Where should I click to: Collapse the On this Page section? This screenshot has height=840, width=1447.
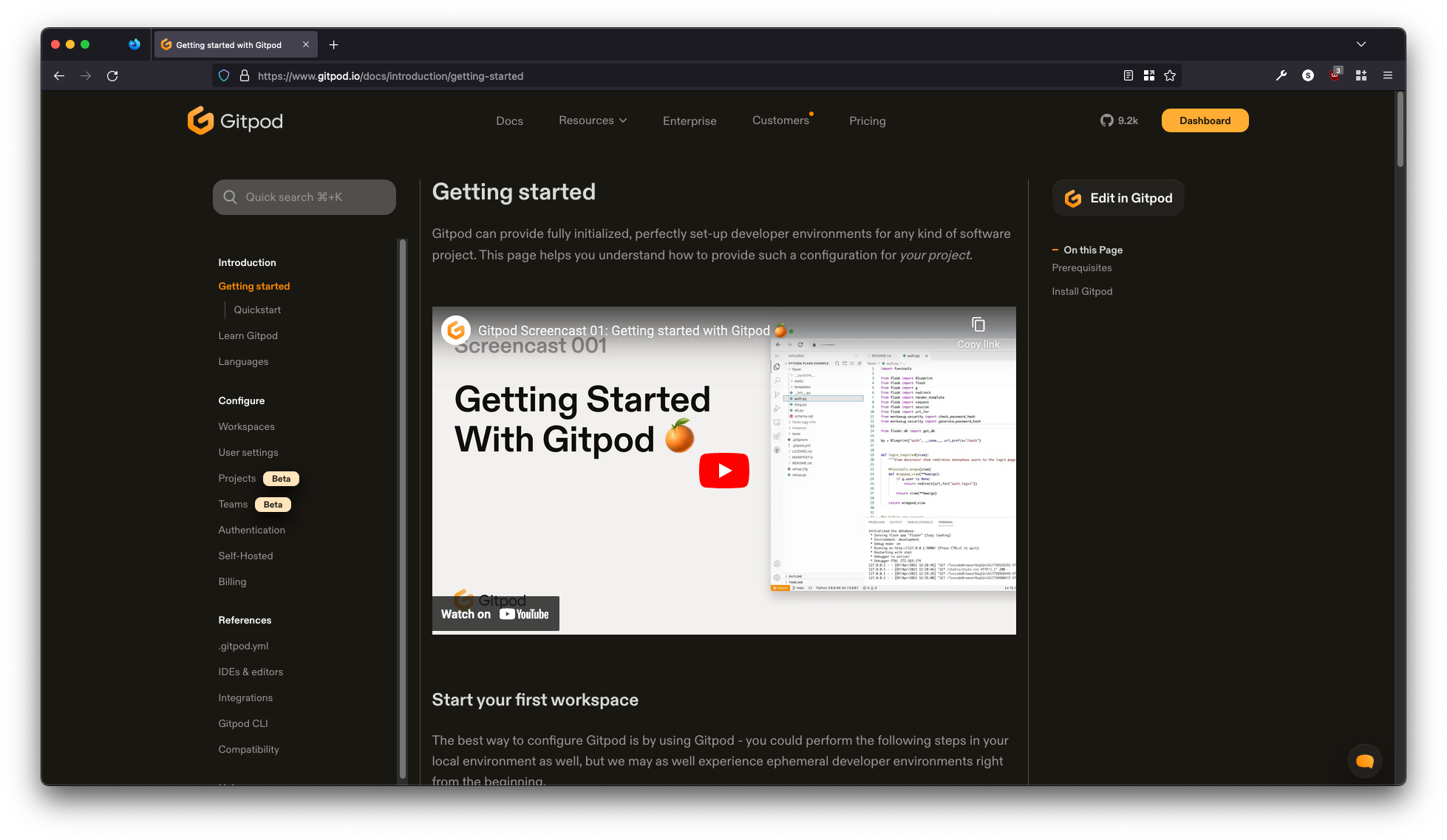1055,250
